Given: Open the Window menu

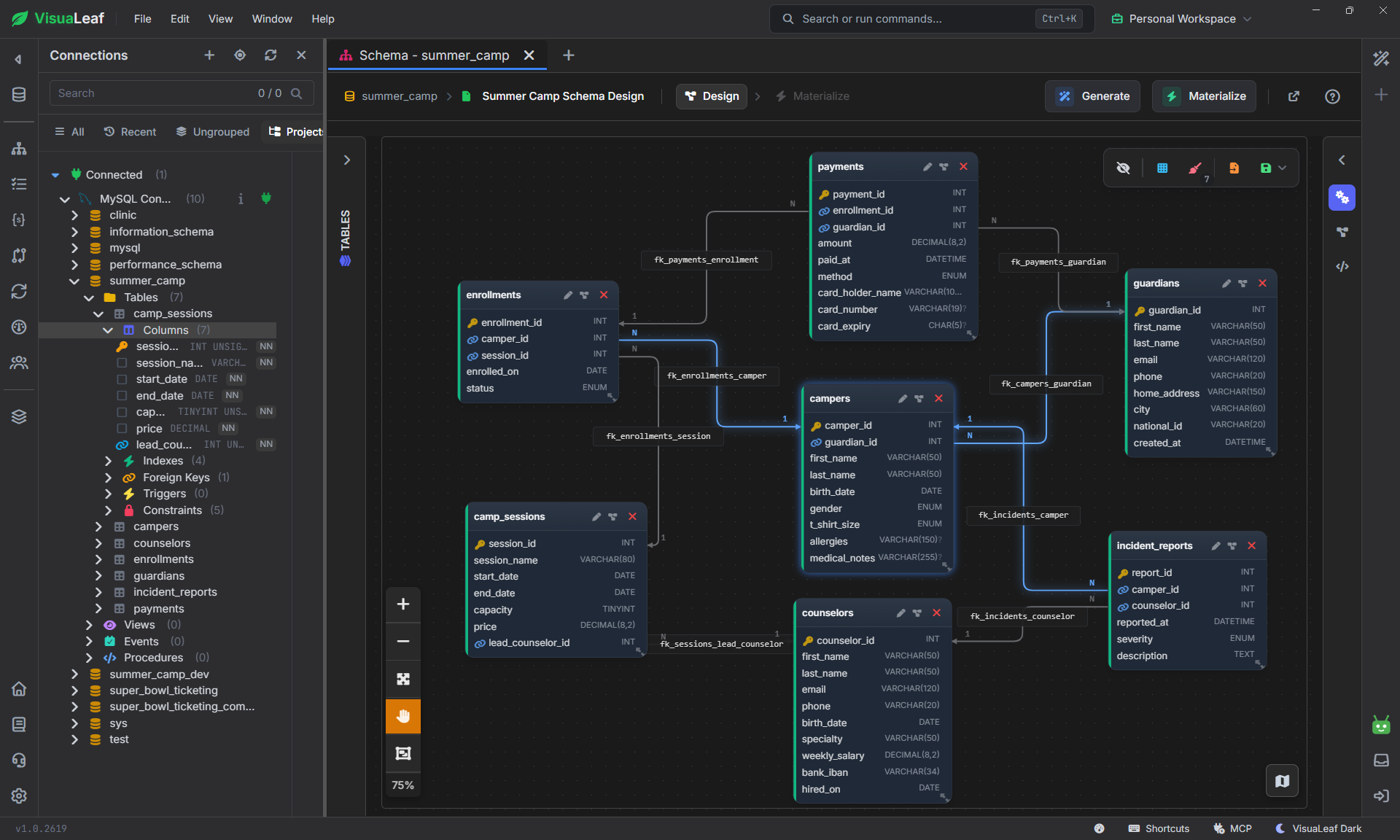Looking at the screenshot, I should (x=272, y=19).
